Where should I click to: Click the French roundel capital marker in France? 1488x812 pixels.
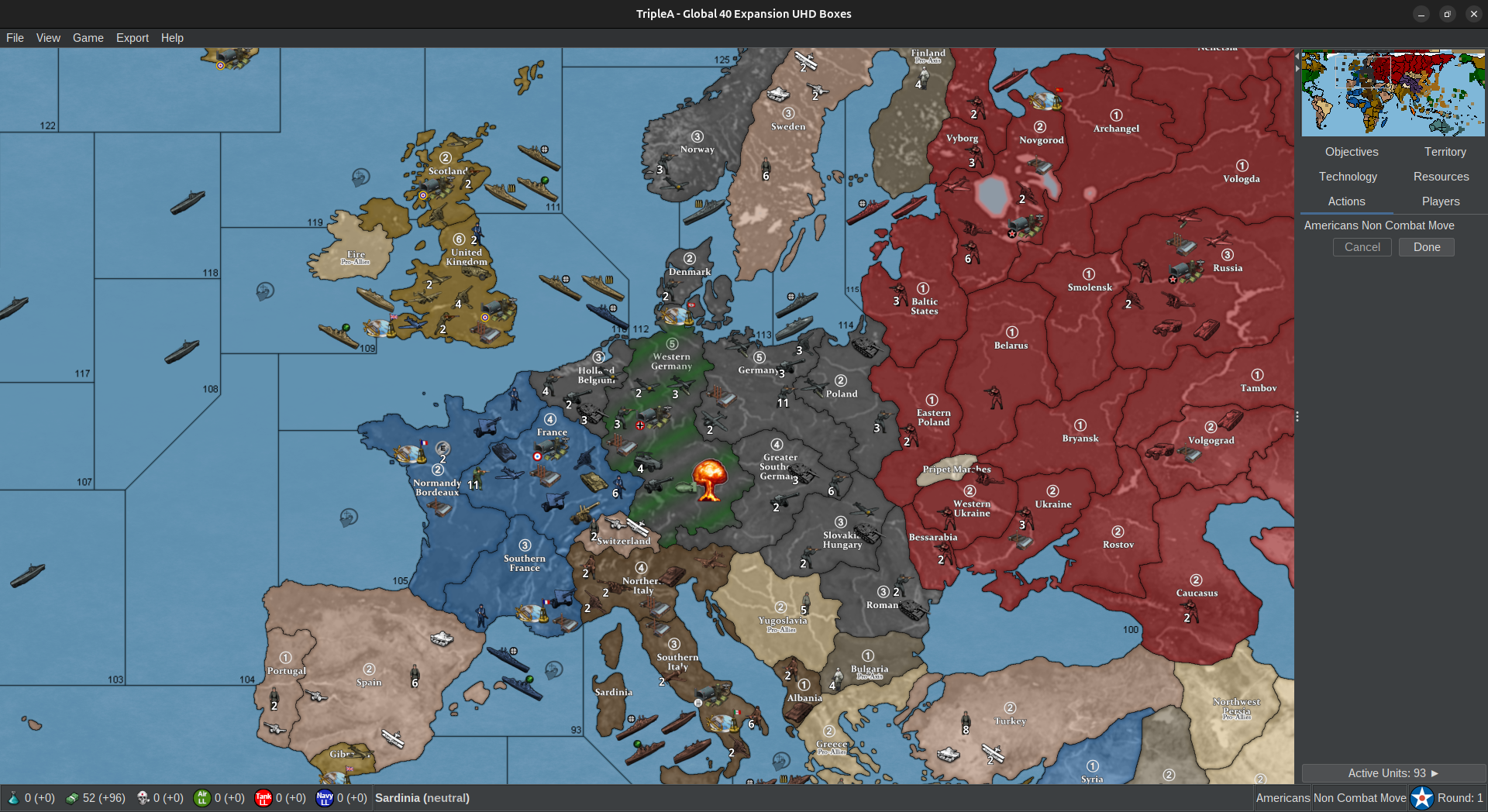pyautogui.click(x=537, y=456)
